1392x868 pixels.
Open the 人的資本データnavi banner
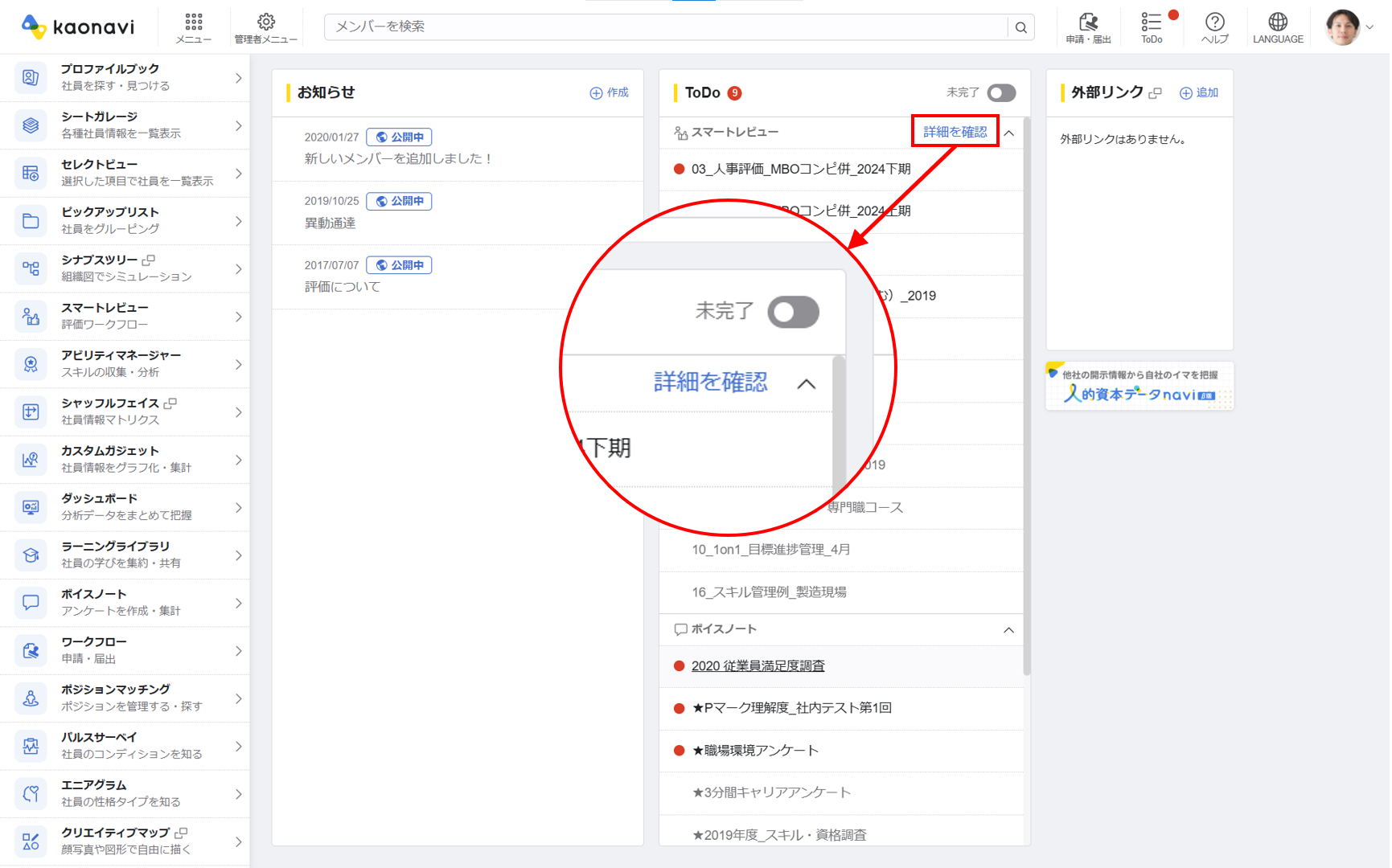tap(1139, 387)
